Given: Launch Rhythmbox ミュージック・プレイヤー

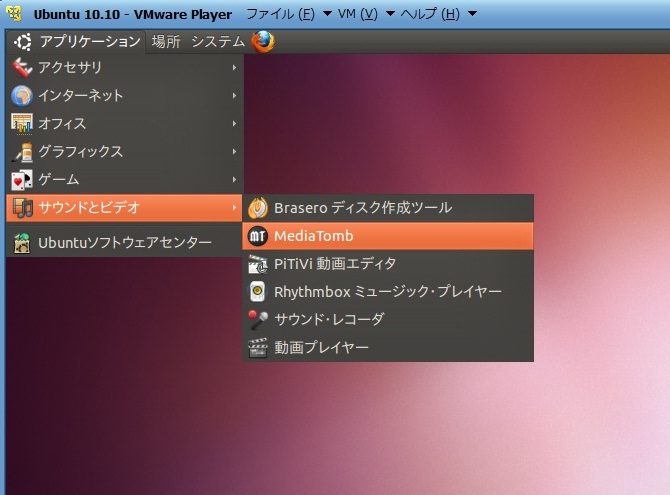Looking at the screenshot, I should pyautogui.click(x=388, y=292).
